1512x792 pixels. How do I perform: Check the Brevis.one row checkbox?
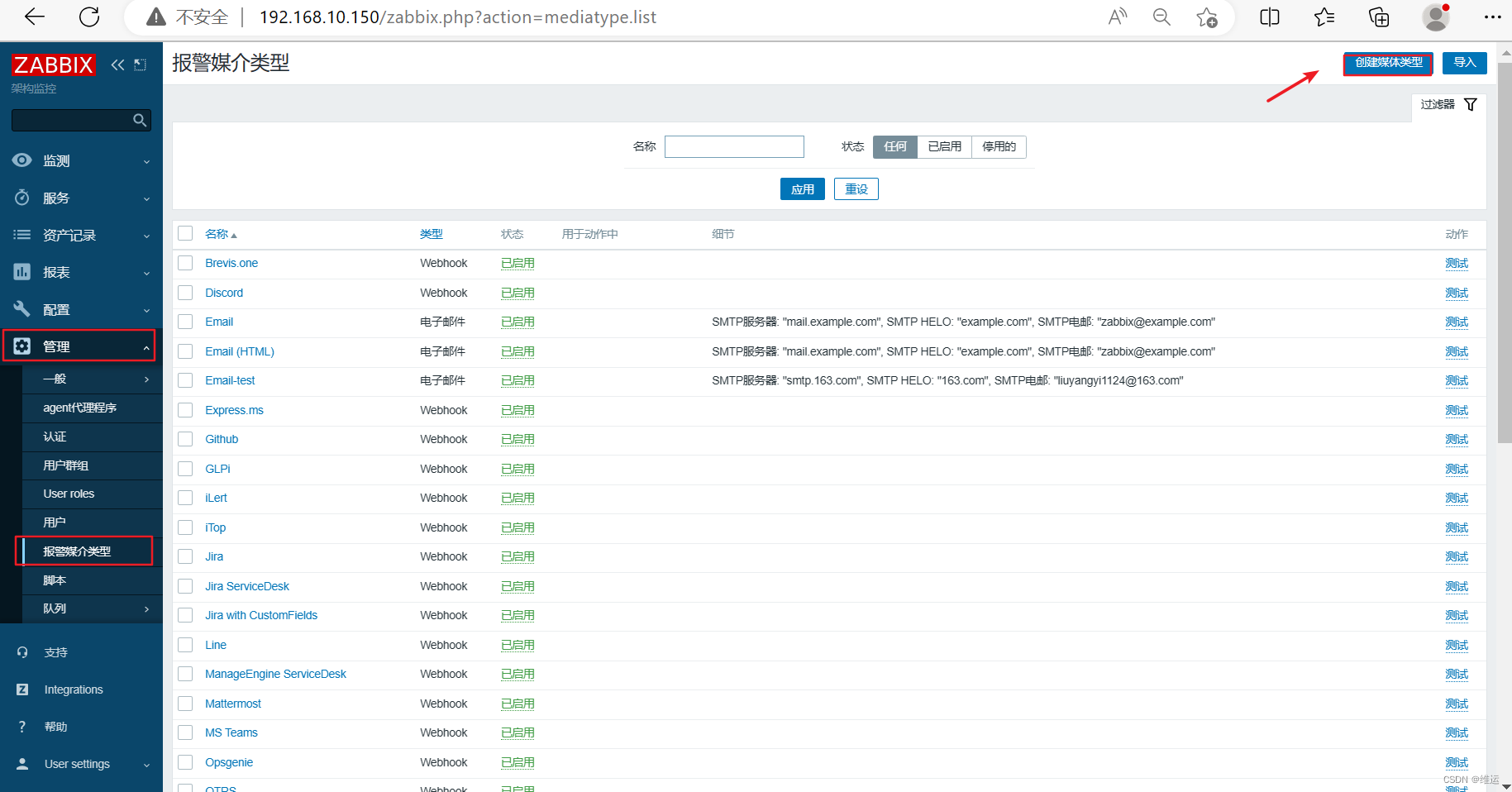click(185, 263)
